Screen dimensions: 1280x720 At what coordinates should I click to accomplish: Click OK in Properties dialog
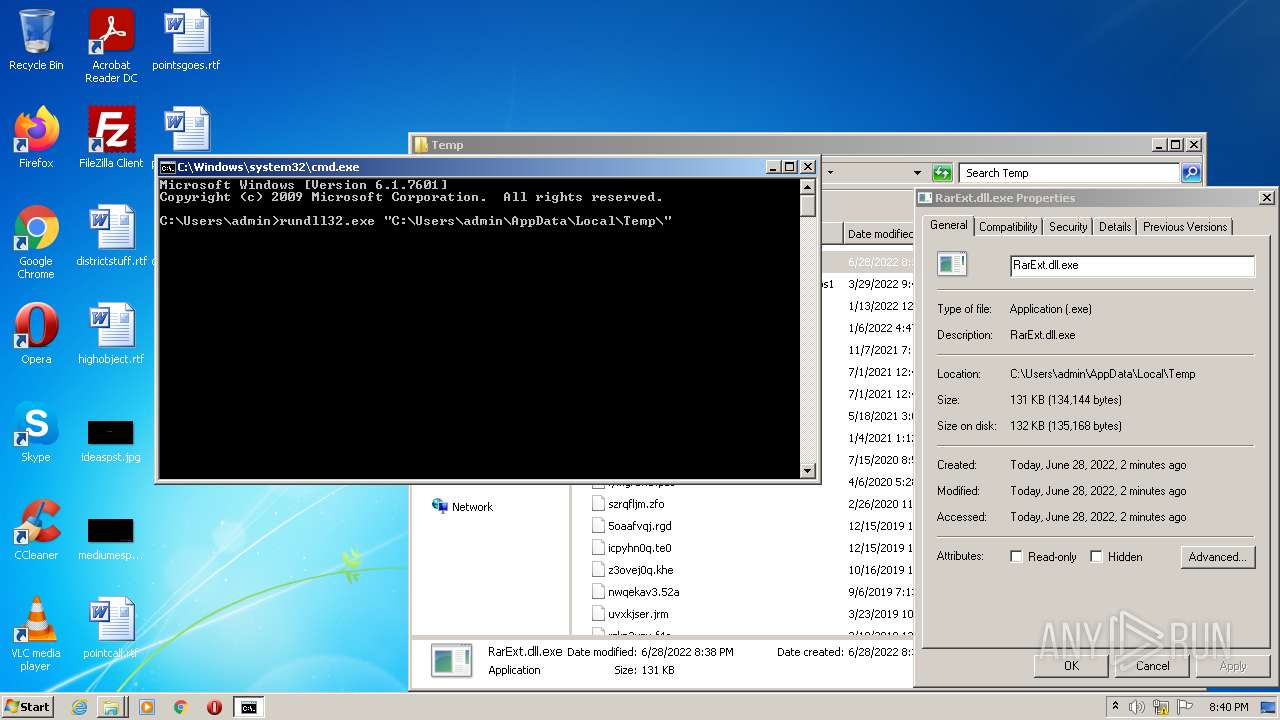pyautogui.click(x=1071, y=666)
